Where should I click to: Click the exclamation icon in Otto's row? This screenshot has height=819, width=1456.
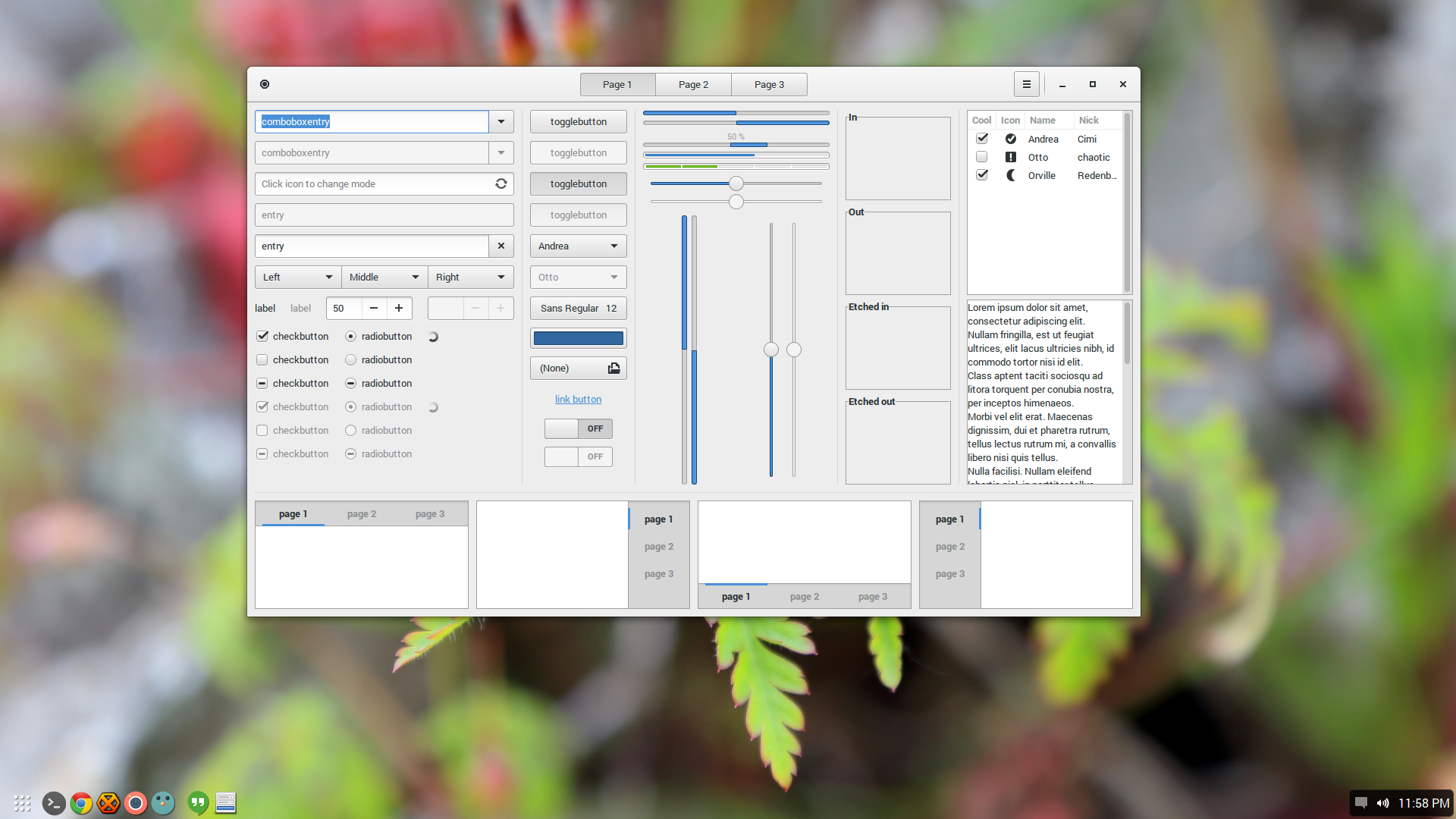[1011, 157]
